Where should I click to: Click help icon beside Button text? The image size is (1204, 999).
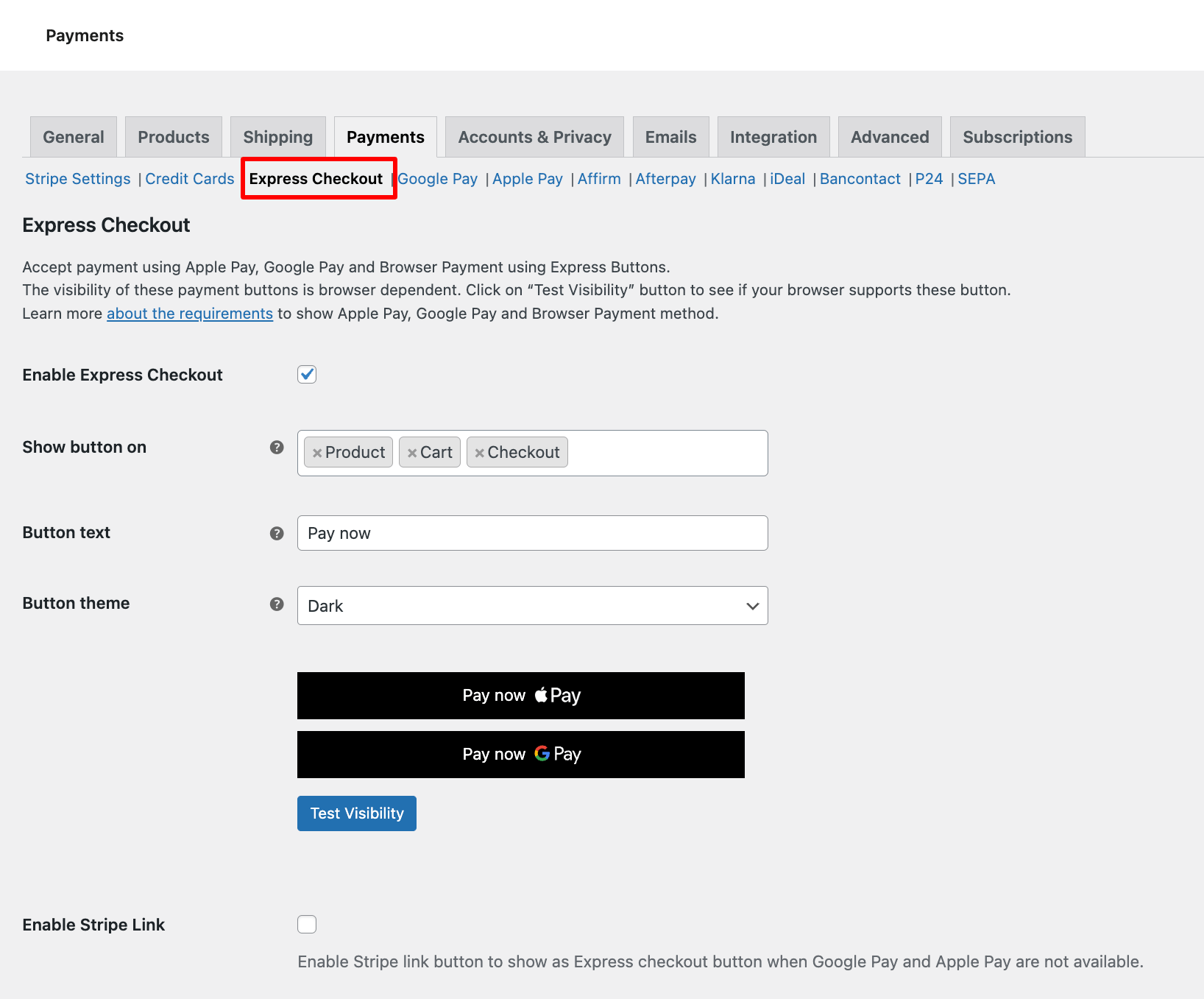tap(277, 534)
